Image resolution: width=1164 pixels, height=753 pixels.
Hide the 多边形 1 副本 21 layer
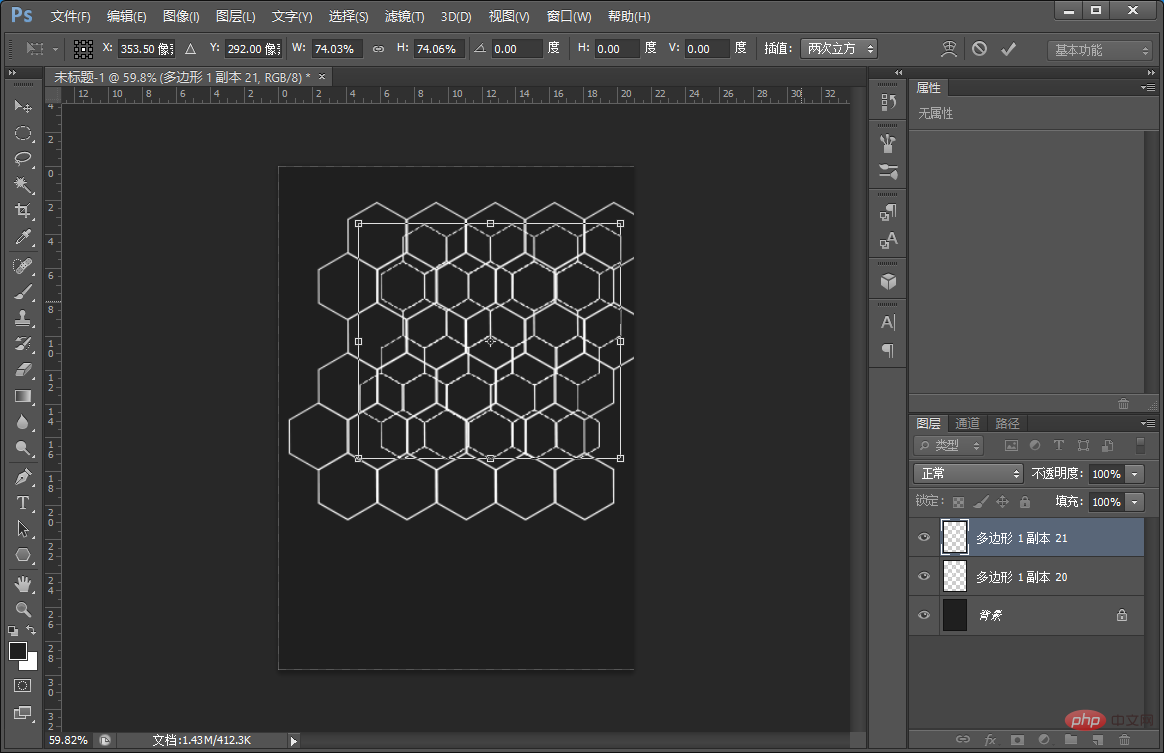tap(924, 538)
